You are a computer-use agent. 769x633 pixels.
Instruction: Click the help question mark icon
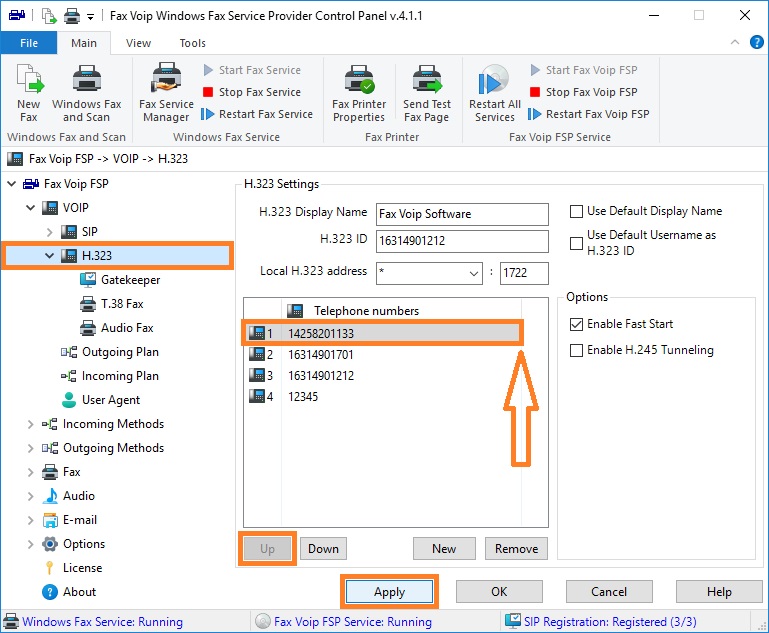coord(756,43)
